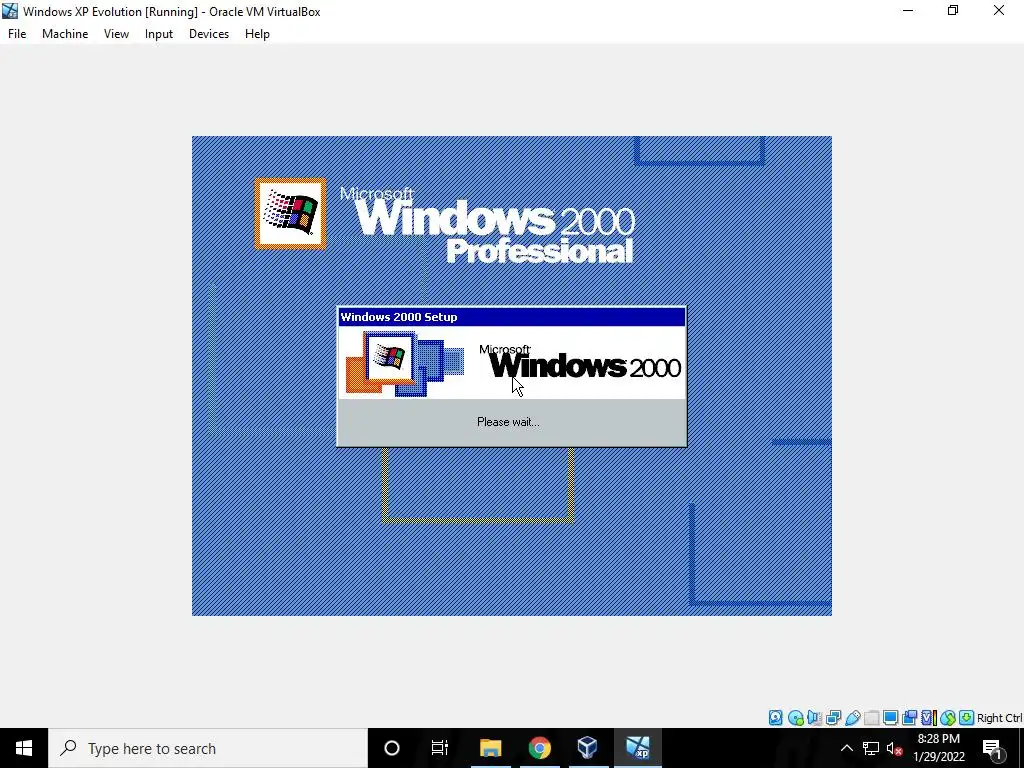Click the display indicator icon
This screenshot has width=1024, height=768.
[890, 718]
